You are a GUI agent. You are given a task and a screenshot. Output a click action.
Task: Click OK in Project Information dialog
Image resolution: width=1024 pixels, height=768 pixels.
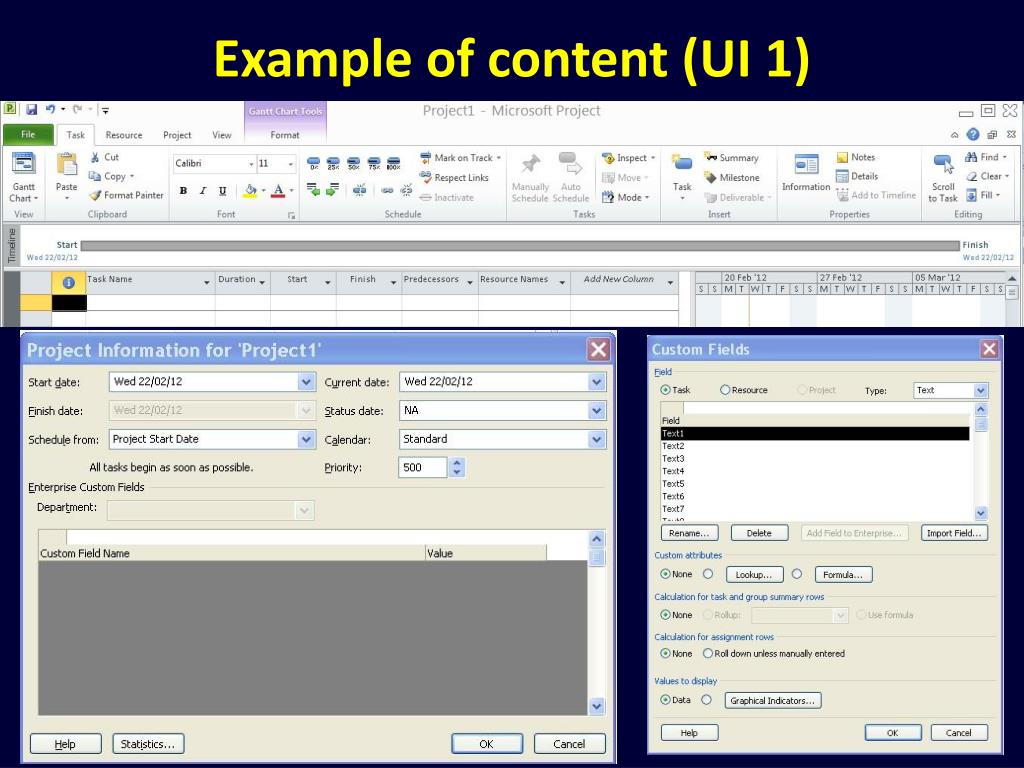487,744
